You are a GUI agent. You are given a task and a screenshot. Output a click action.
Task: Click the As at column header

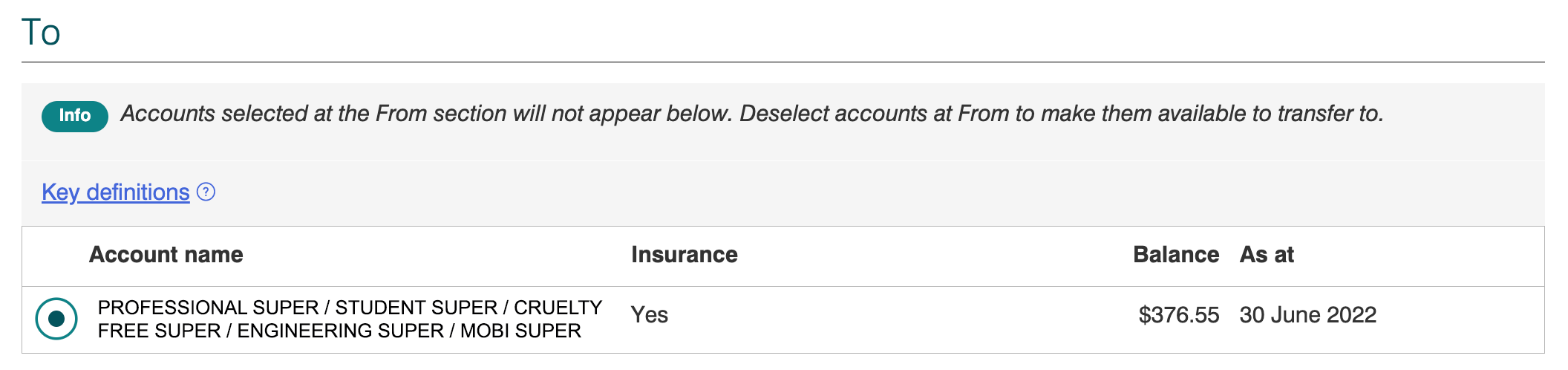click(x=1267, y=255)
